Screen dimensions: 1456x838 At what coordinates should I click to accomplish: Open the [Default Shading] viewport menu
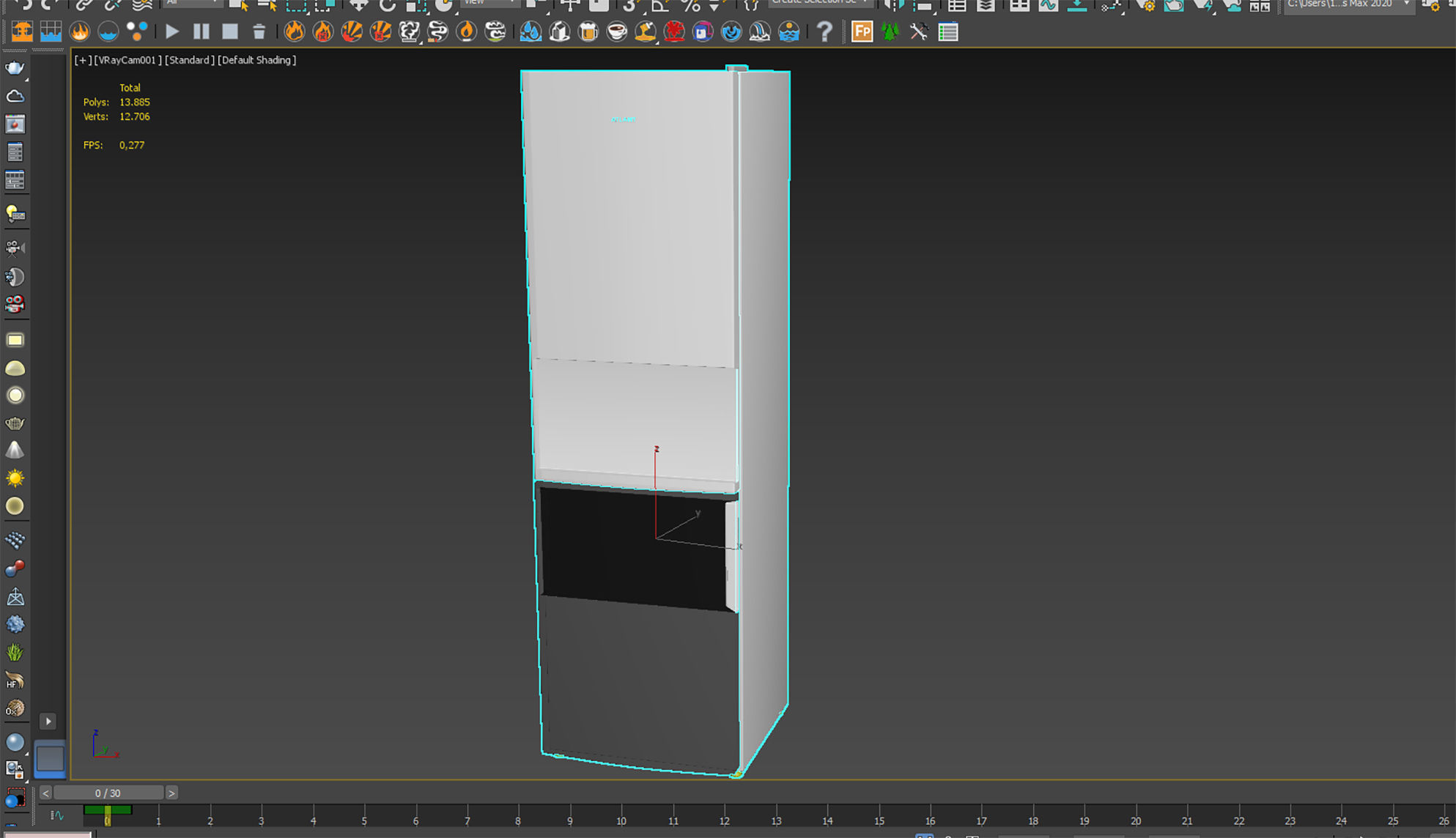coord(257,60)
